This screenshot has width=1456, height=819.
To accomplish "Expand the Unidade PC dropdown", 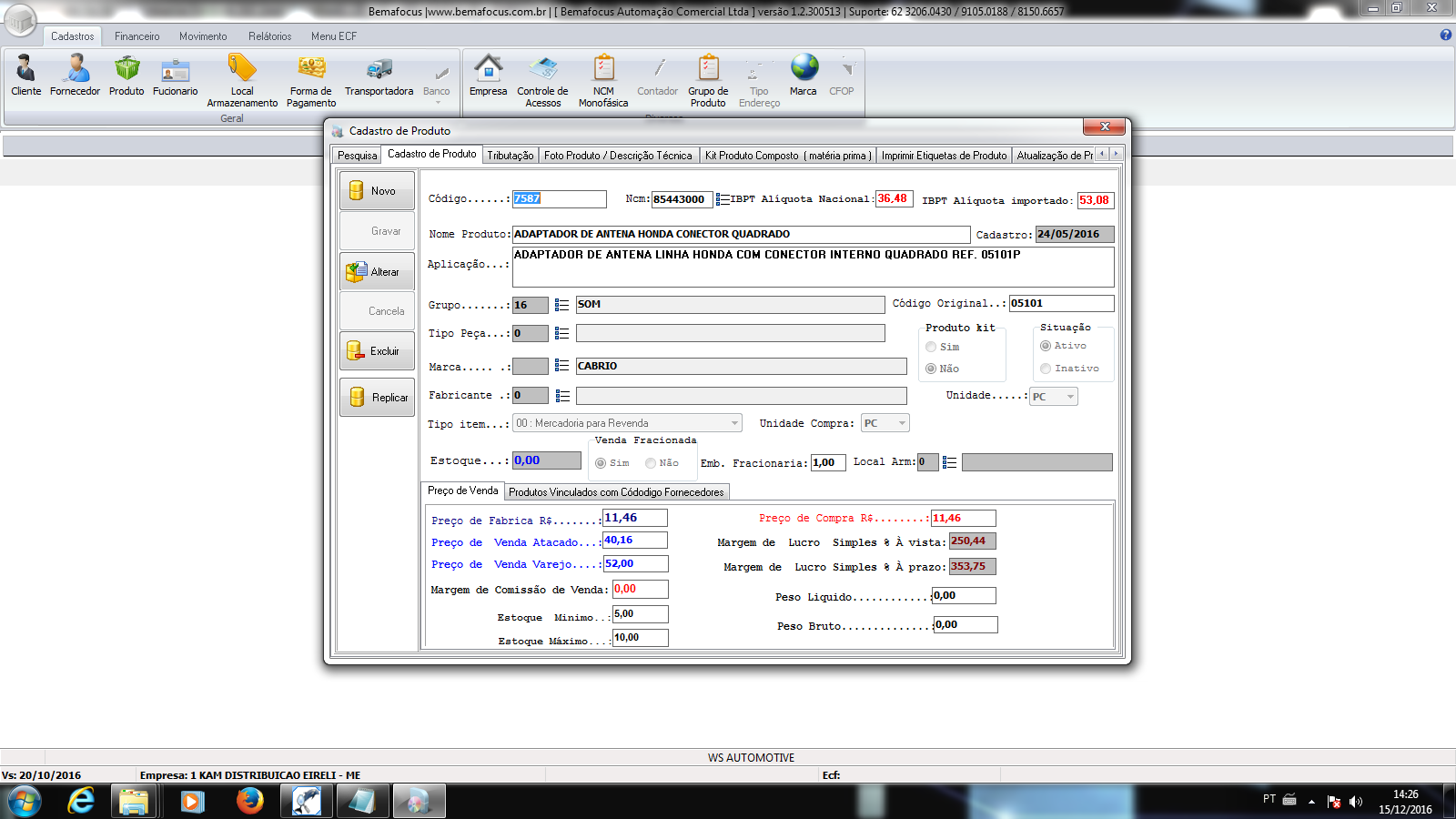I will (x=1070, y=397).
